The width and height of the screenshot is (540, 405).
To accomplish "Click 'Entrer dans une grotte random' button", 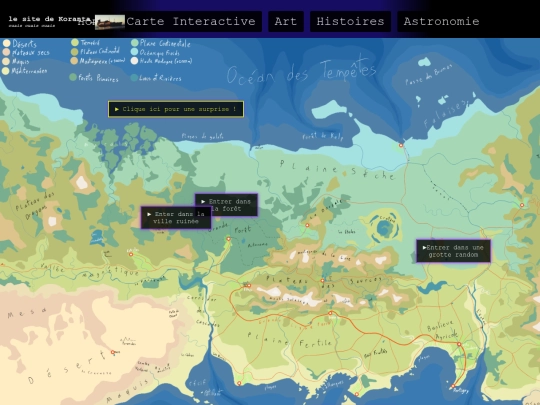I will point(453,251).
